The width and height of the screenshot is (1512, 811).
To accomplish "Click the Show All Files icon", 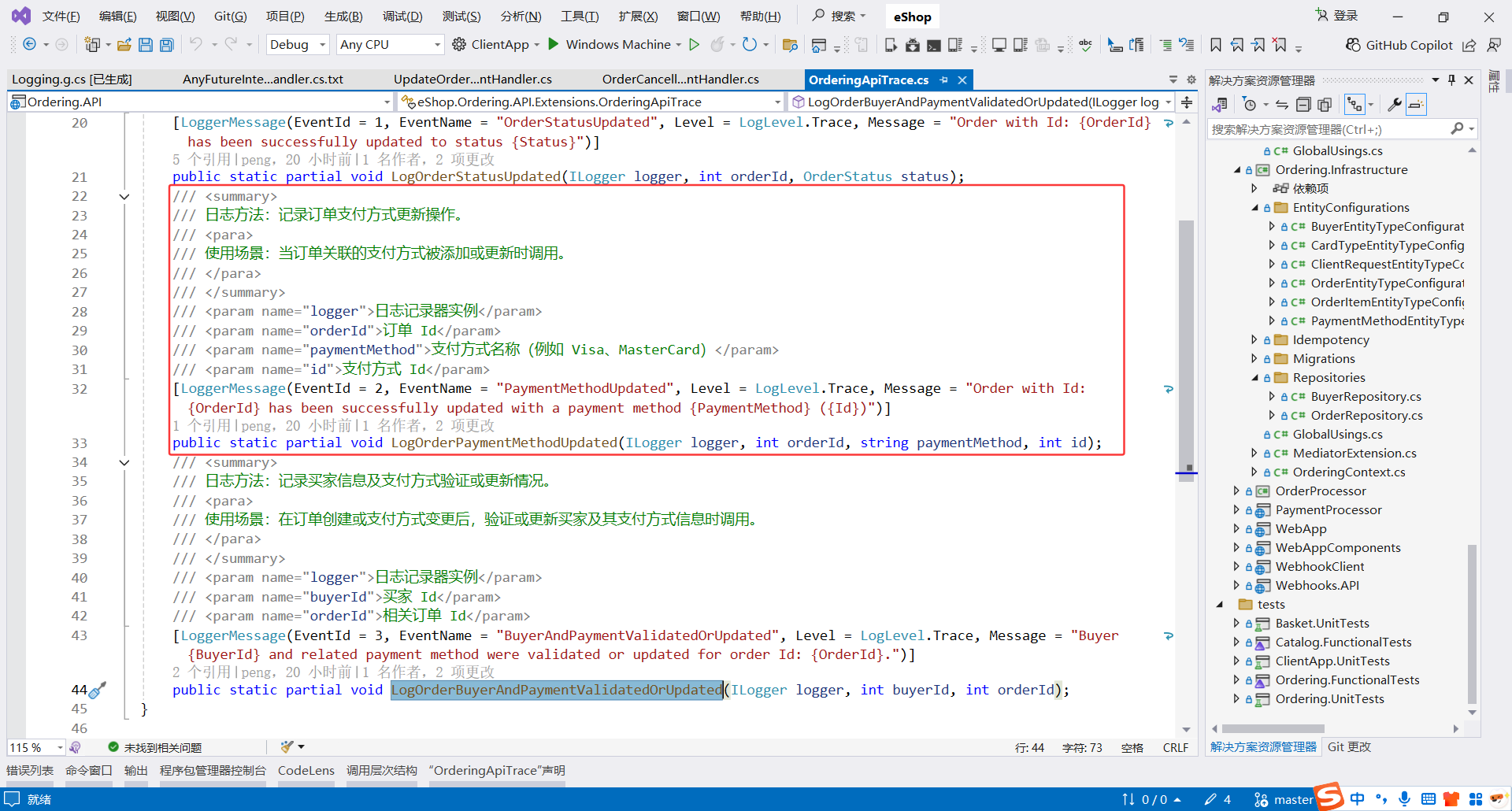I will [1325, 105].
